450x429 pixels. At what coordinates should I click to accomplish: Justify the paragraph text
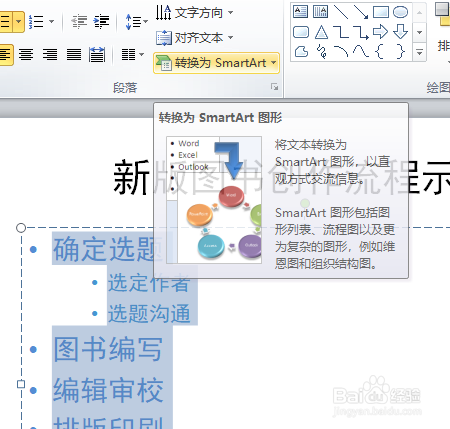74,54
